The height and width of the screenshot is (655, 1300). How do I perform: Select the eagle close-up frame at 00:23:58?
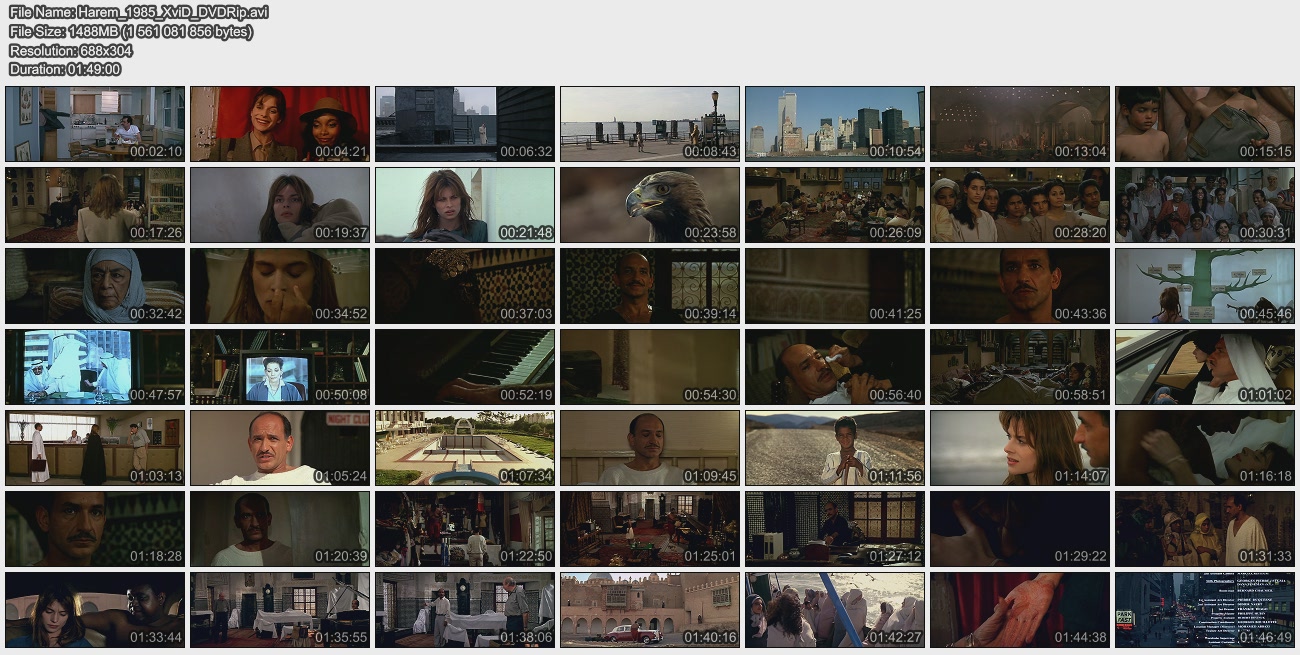coord(650,205)
